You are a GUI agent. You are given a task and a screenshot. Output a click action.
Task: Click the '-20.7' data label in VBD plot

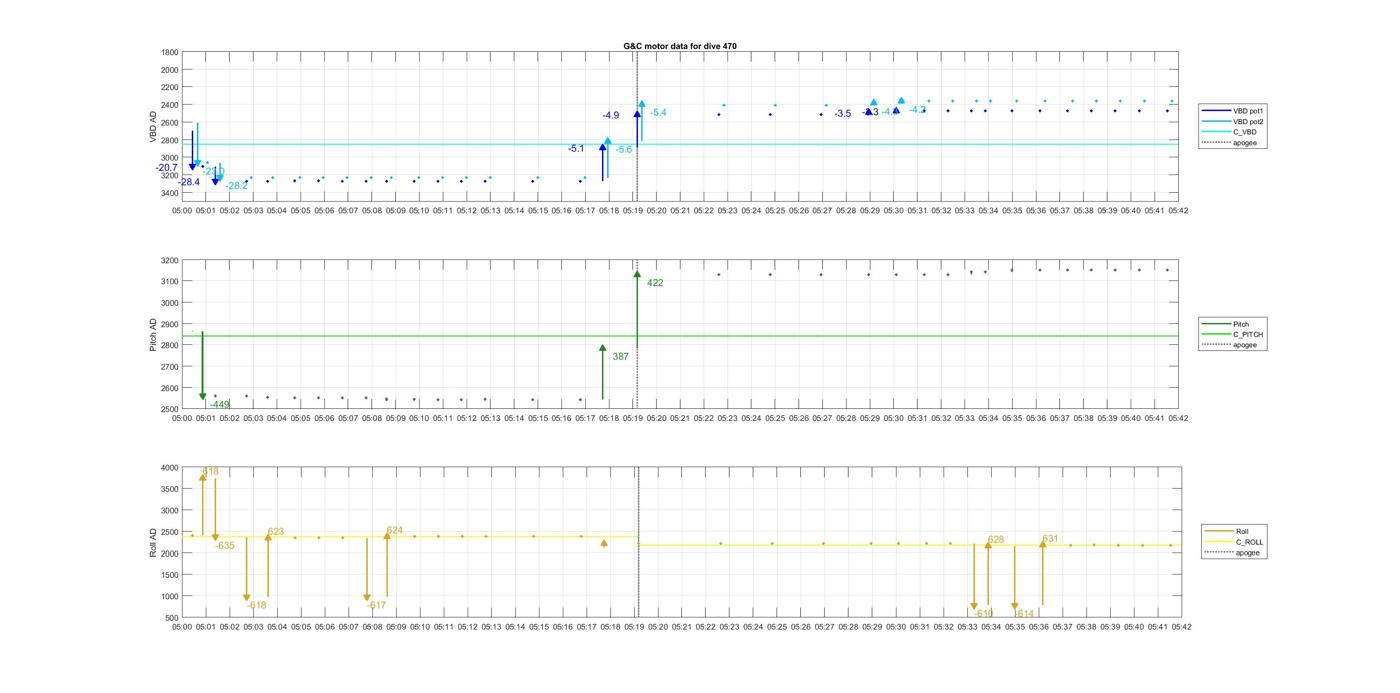(167, 168)
